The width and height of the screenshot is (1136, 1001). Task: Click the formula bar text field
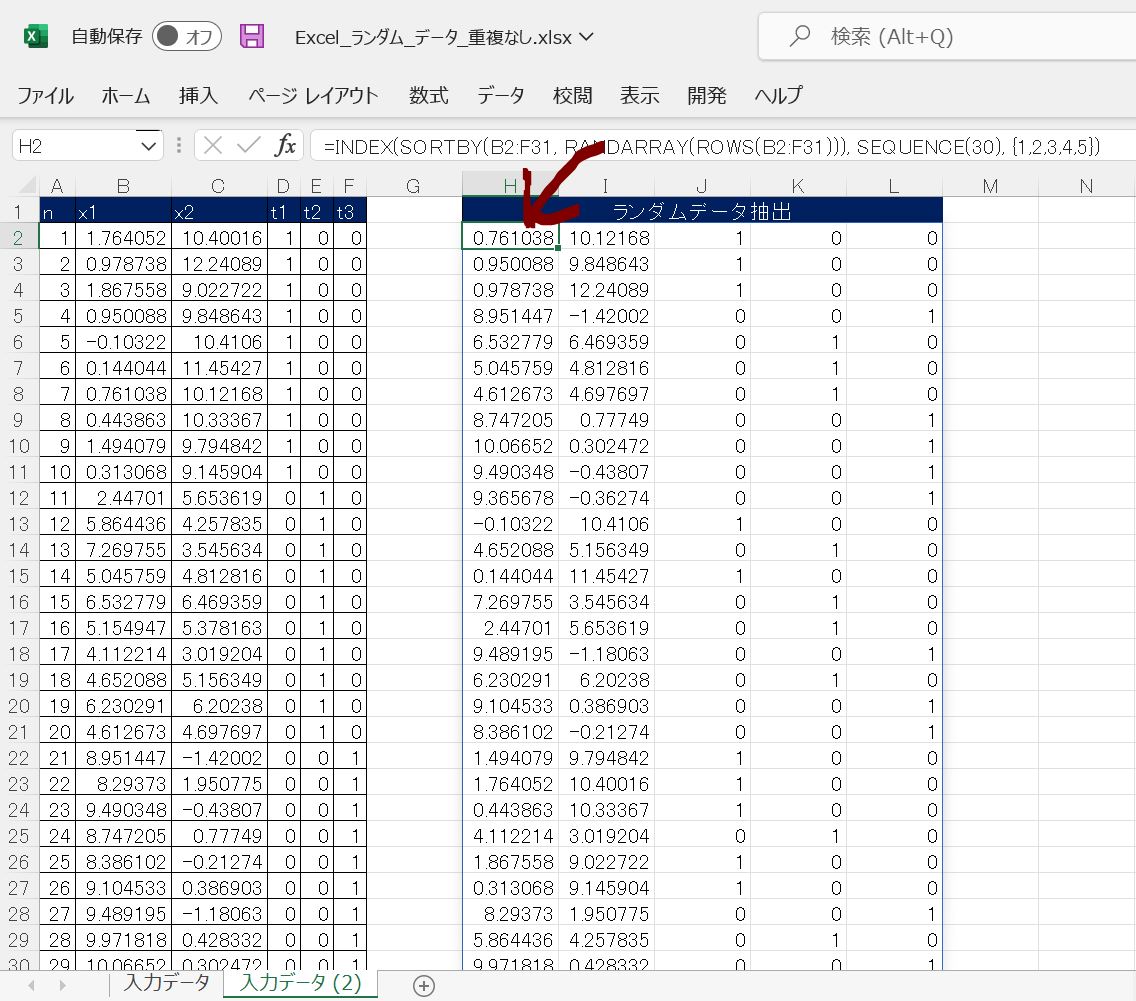pos(723,146)
